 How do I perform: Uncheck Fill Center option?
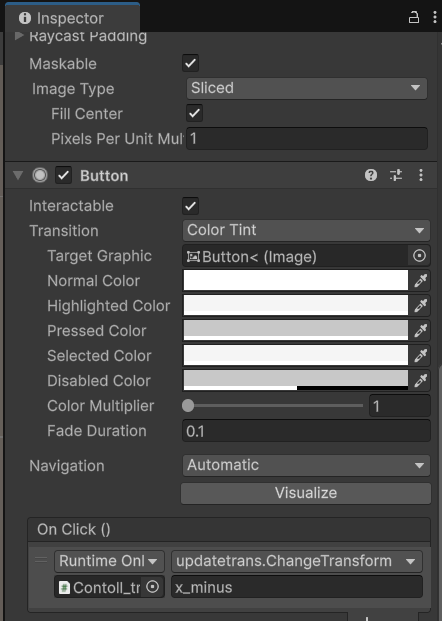[194, 113]
